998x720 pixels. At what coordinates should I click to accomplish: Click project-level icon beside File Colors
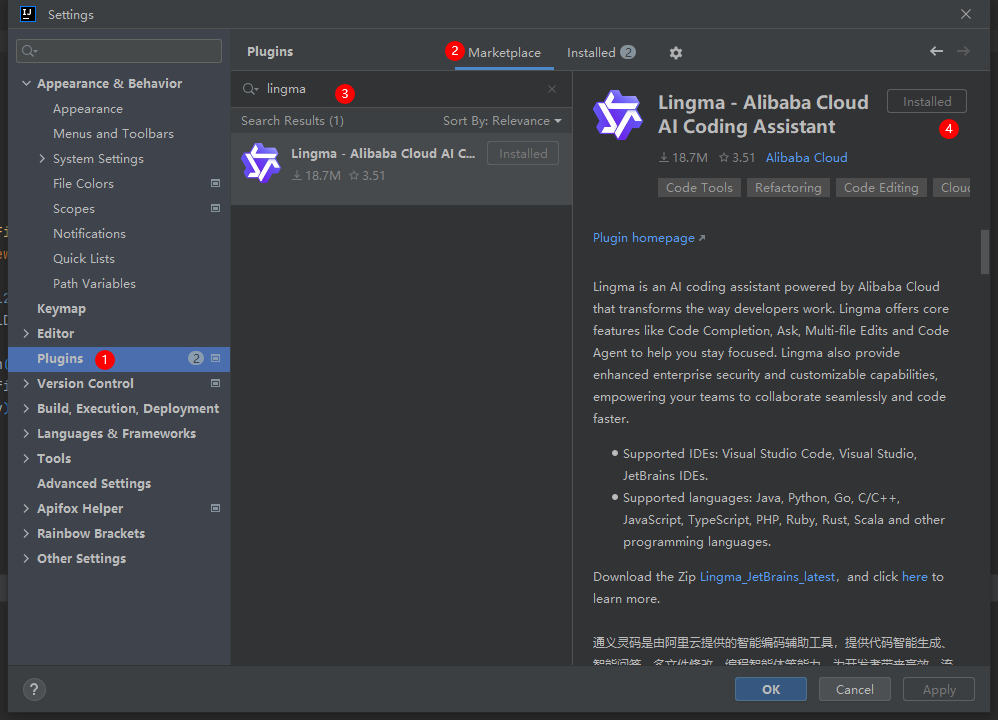[x=216, y=183]
